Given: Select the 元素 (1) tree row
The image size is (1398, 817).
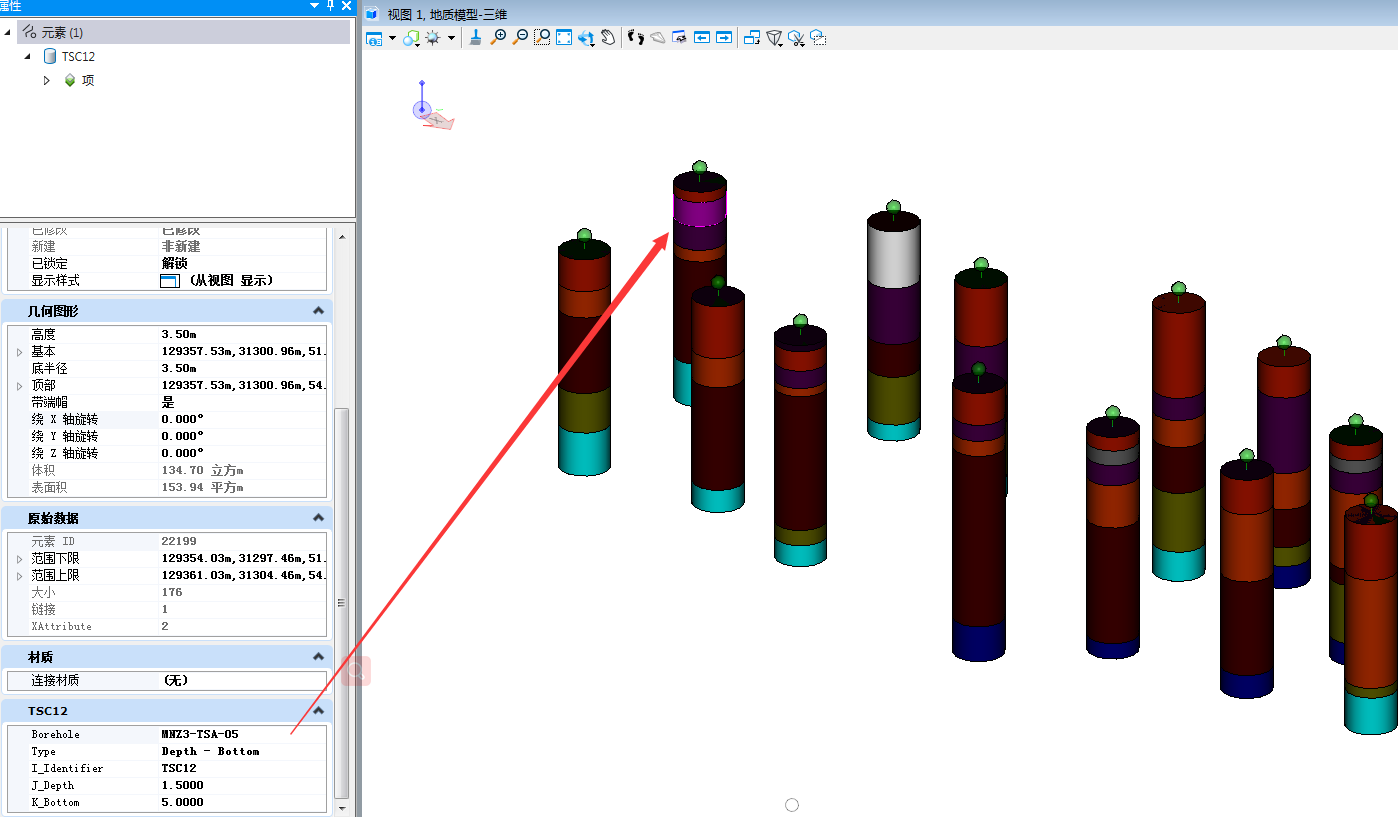Looking at the screenshot, I should 183,33.
